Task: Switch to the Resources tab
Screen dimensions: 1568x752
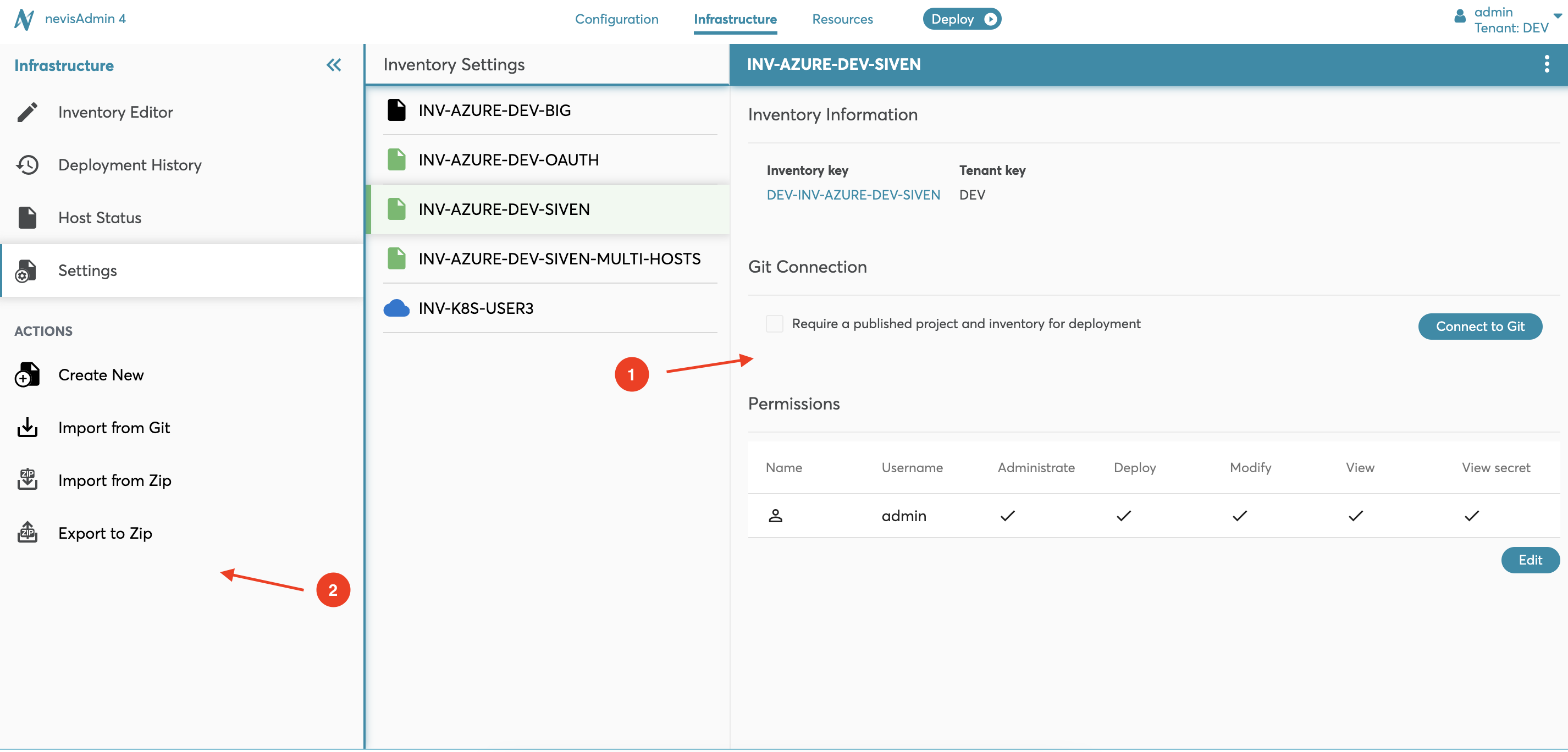Action: tap(842, 19)
